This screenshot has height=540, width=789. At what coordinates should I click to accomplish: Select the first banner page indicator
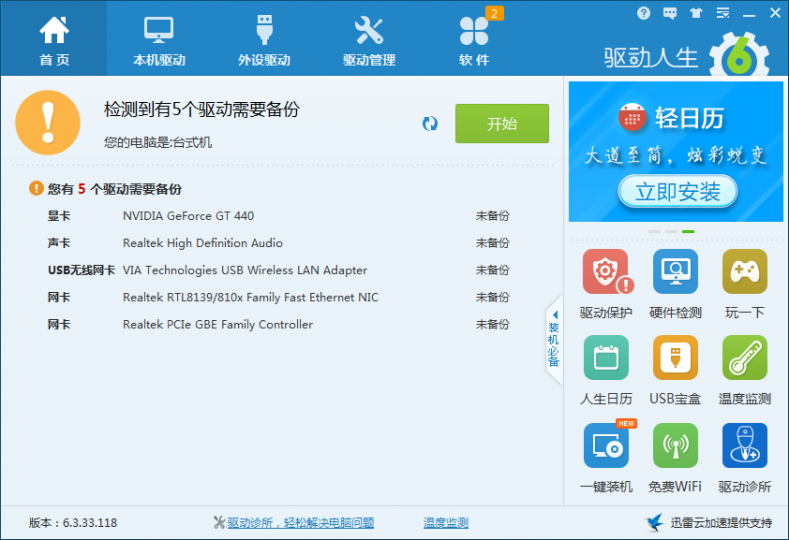[654, 232]
